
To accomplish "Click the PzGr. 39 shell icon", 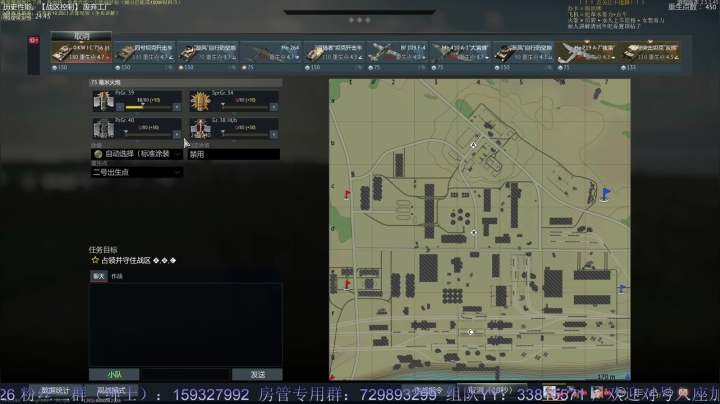I will pyautogui.click(x=103, y=101).
